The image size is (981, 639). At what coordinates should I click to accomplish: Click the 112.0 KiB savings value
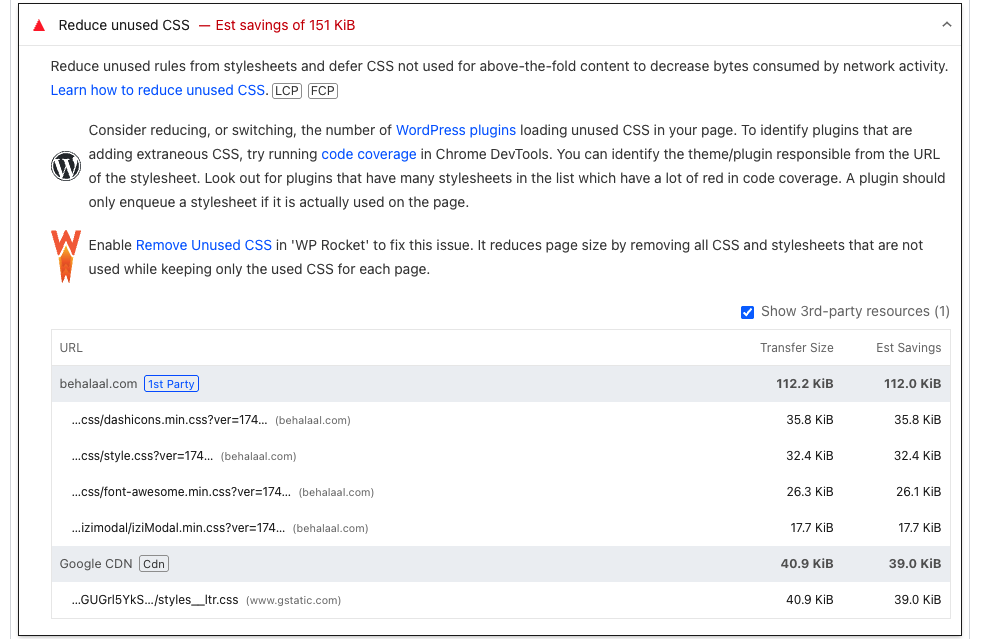912,384
